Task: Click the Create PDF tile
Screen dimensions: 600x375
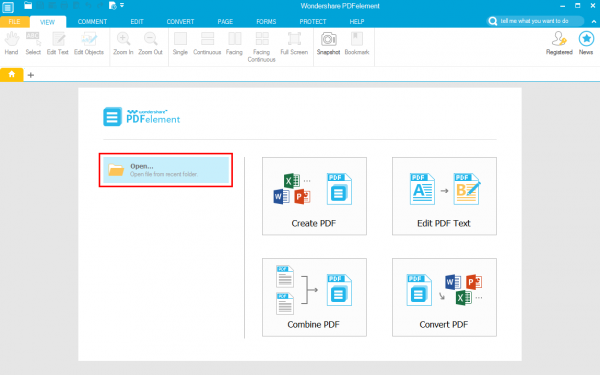Action: (314, 196)
